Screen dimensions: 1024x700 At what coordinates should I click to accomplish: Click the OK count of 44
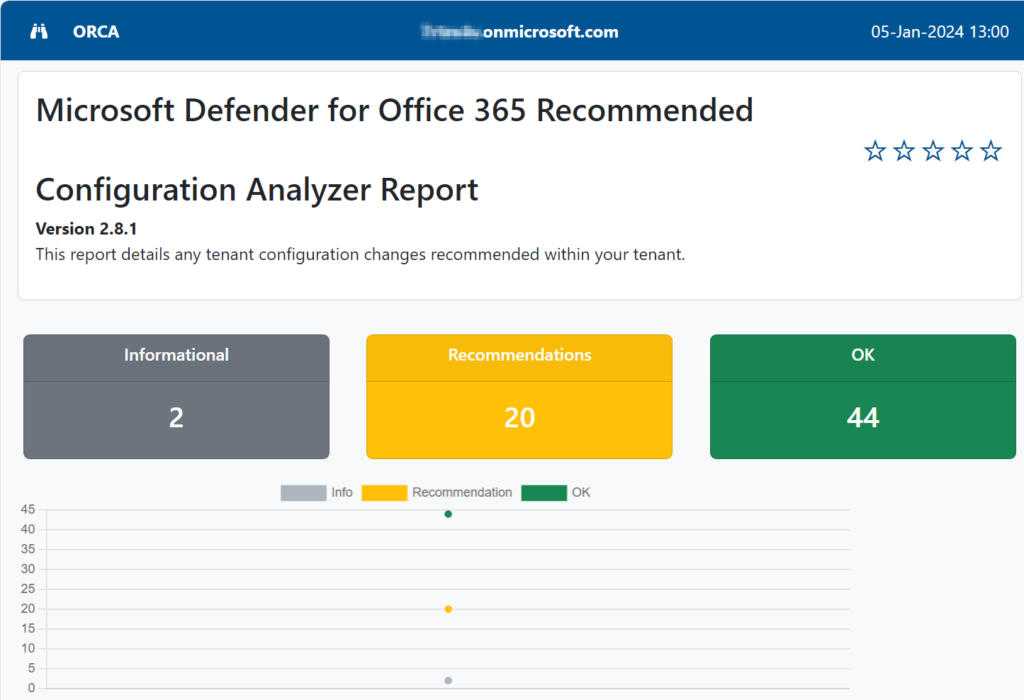(862, 417)
